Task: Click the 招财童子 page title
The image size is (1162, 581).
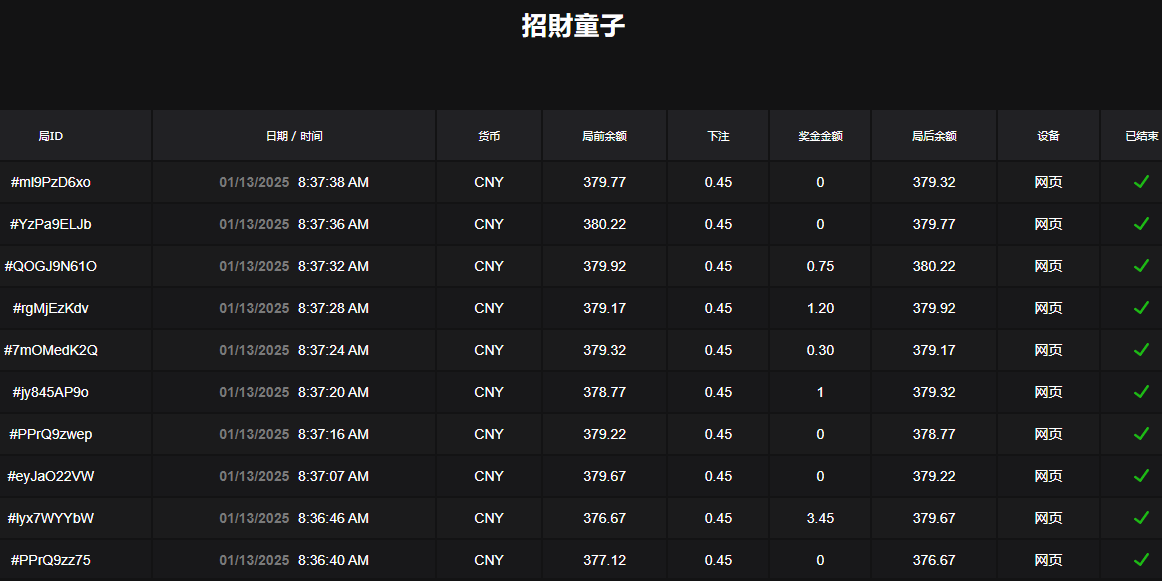Action: (572, 26)
